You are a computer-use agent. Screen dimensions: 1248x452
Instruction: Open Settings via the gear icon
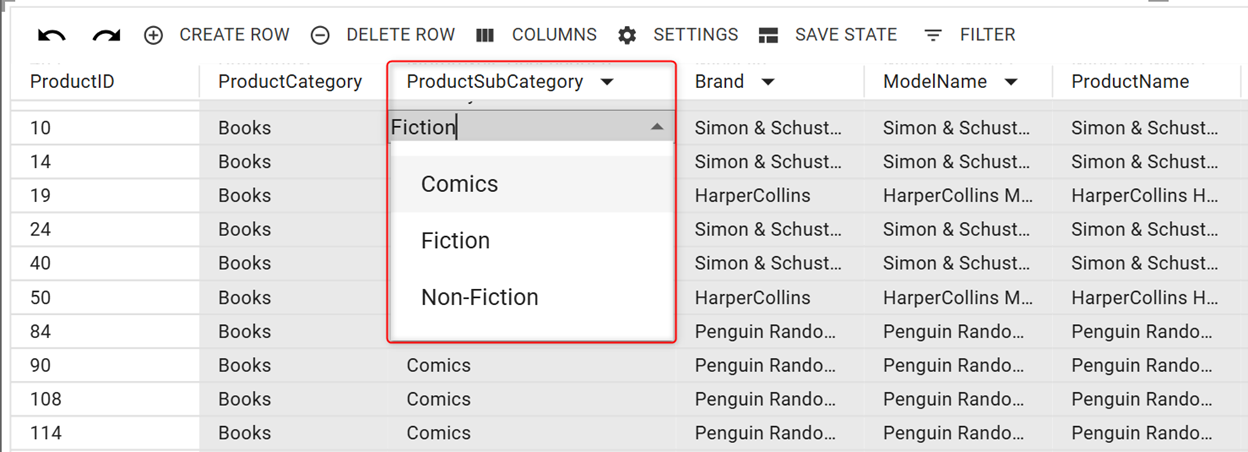pyautogui.click(x=627, y=36)
